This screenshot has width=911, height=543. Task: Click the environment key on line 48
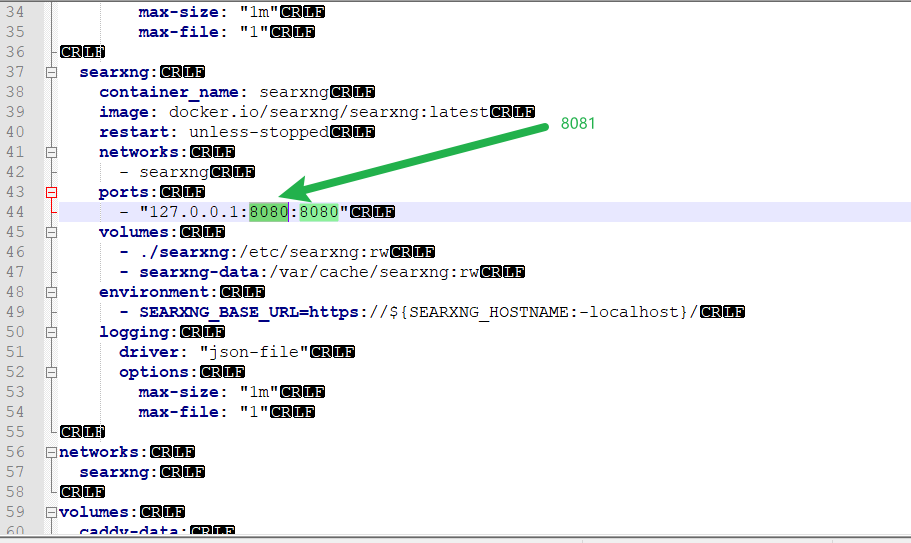click(x=153, y=292)
